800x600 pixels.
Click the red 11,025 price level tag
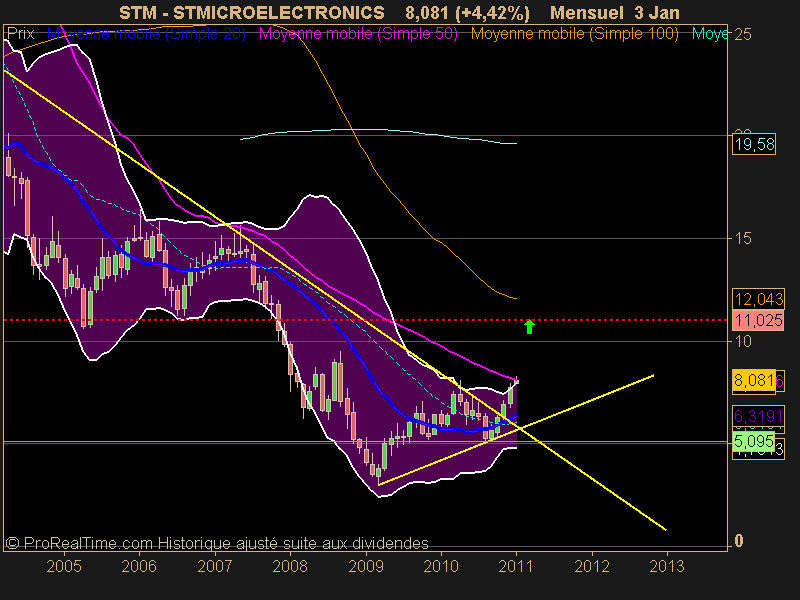click(x=758, y=320)
